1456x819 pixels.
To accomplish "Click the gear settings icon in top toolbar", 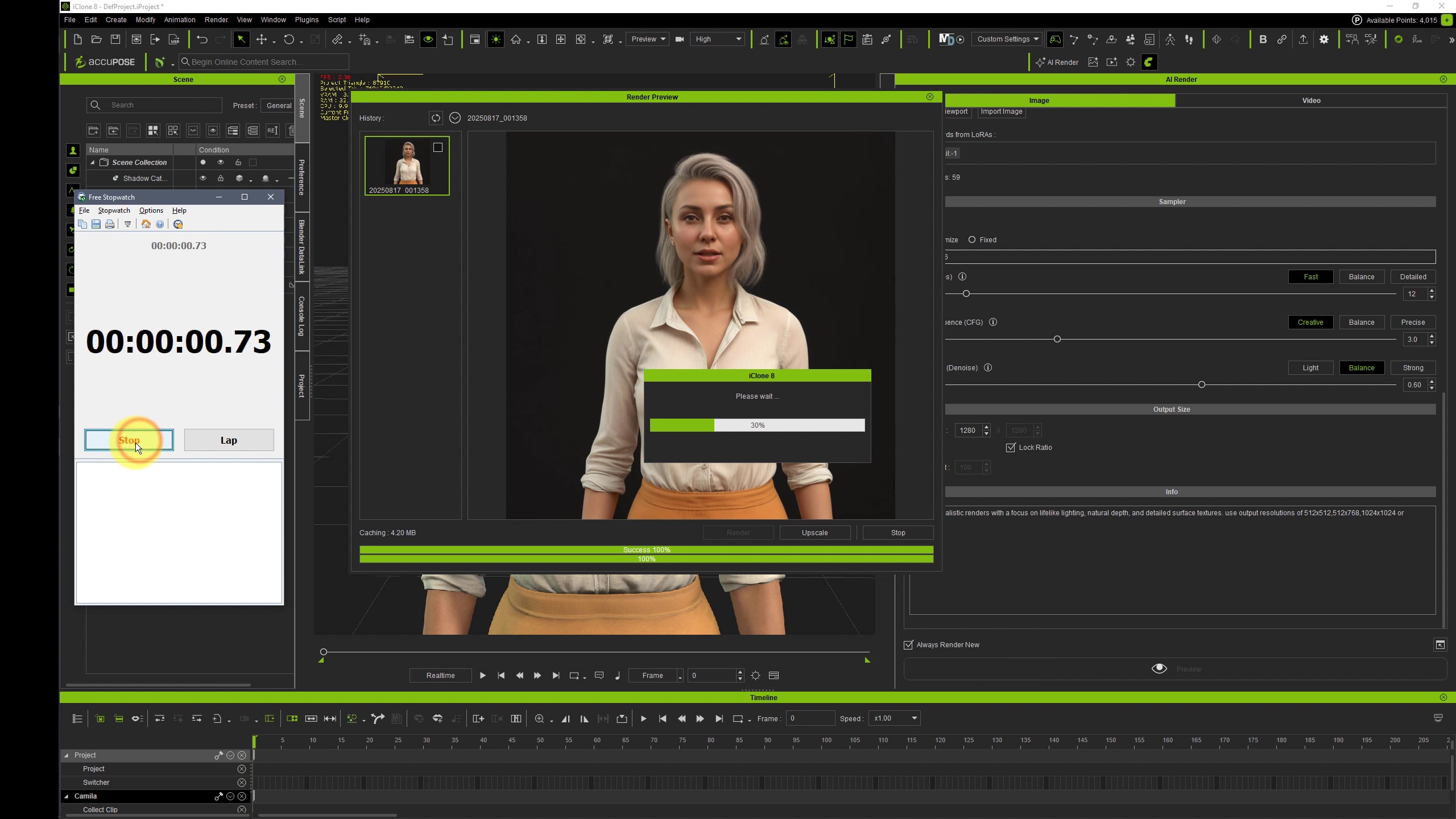I will click(x=1324, y=39).
